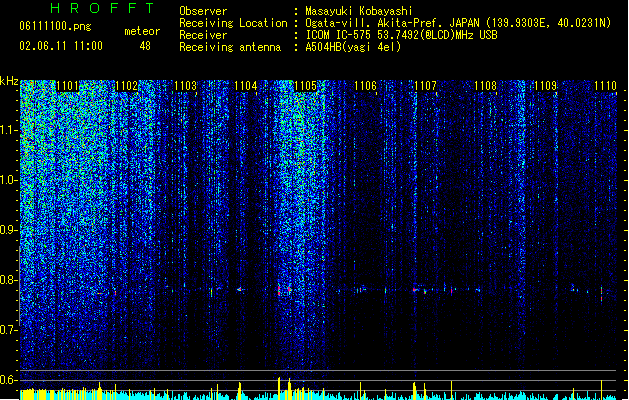The height and width of the screenshot is (400, 629).
Task: Click the A504HB(yagi 4el) antenna text
Action: click(353, 47)
